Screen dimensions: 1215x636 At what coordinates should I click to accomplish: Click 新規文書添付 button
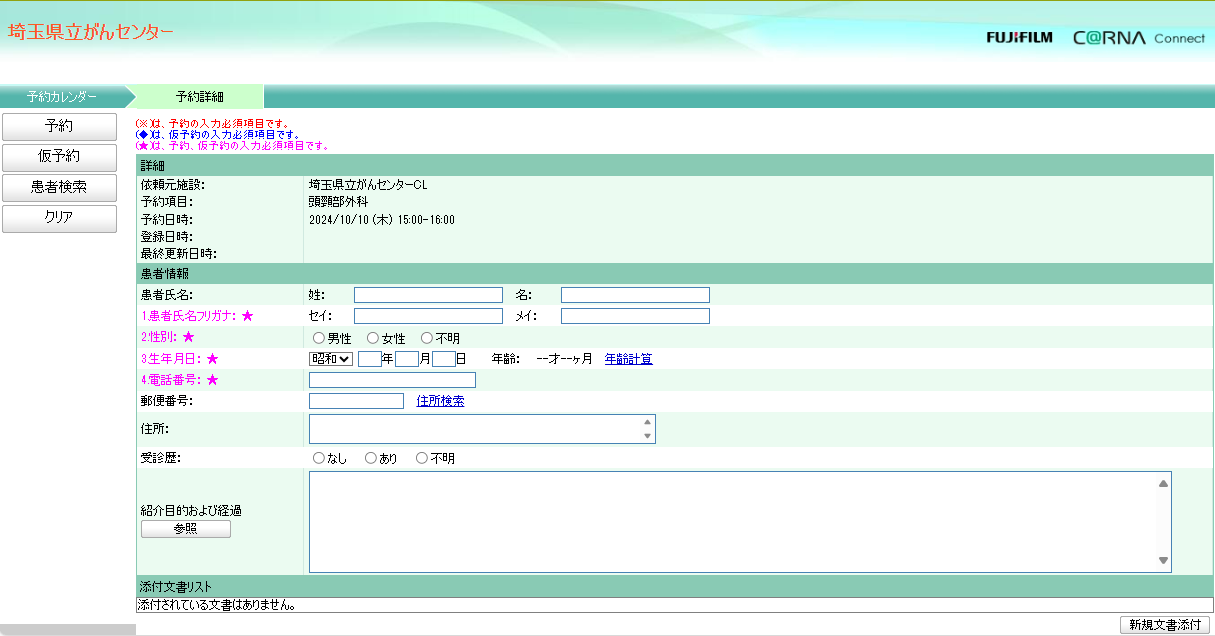pyautogui.click(x=1165, y=625)
